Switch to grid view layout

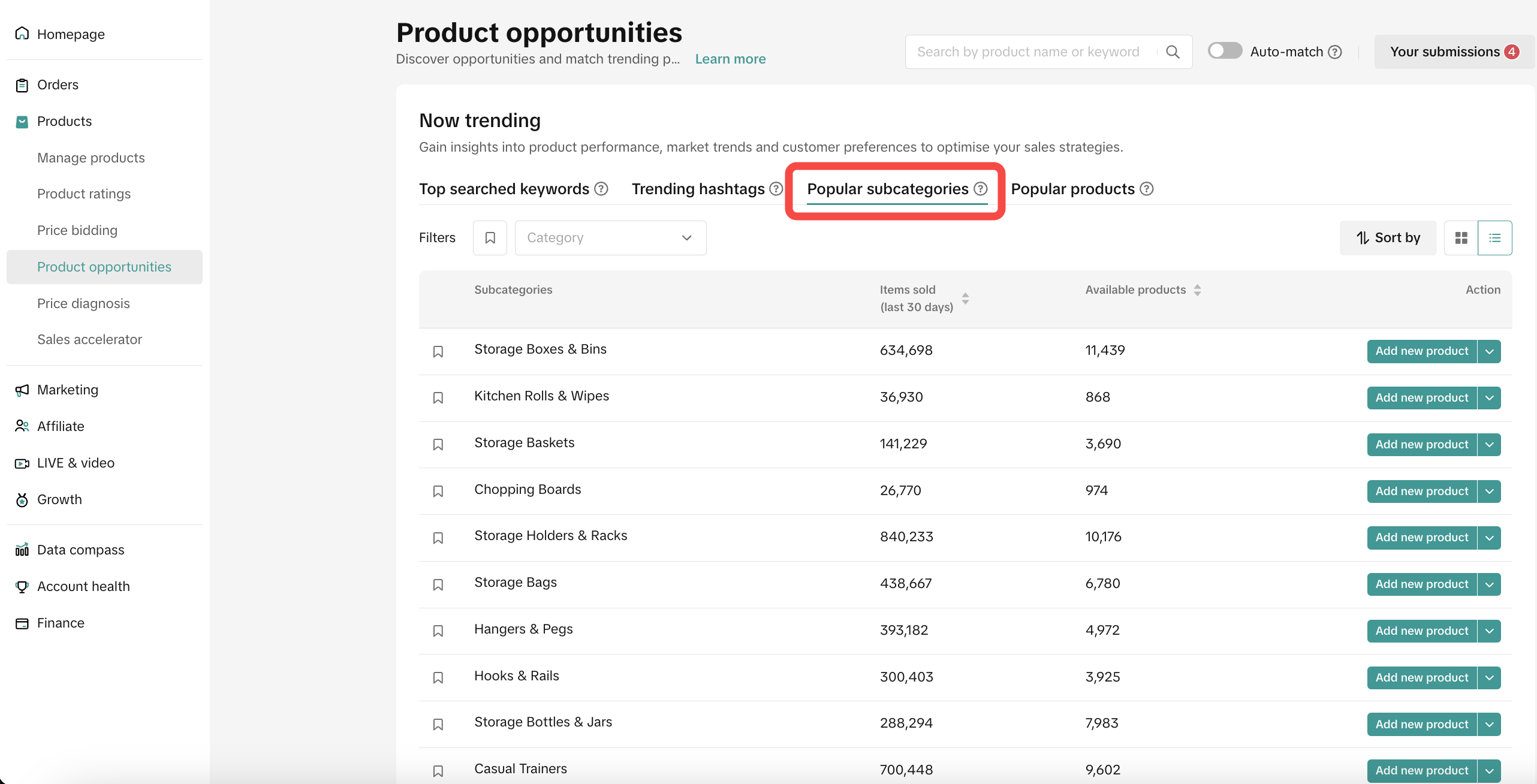[1461, 238]
